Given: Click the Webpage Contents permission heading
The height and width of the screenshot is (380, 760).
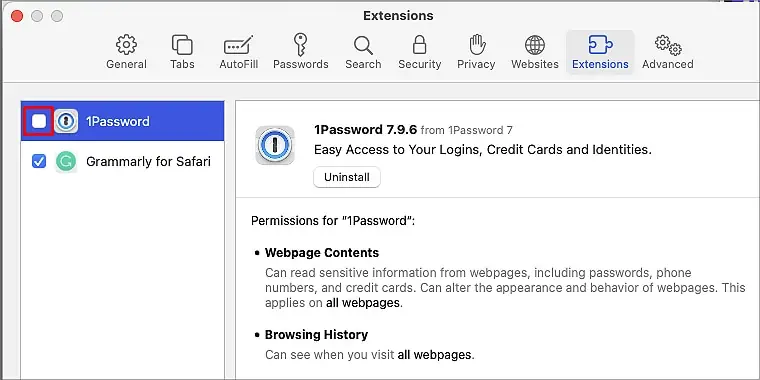Looking at the screenshot, I should 322,253.
